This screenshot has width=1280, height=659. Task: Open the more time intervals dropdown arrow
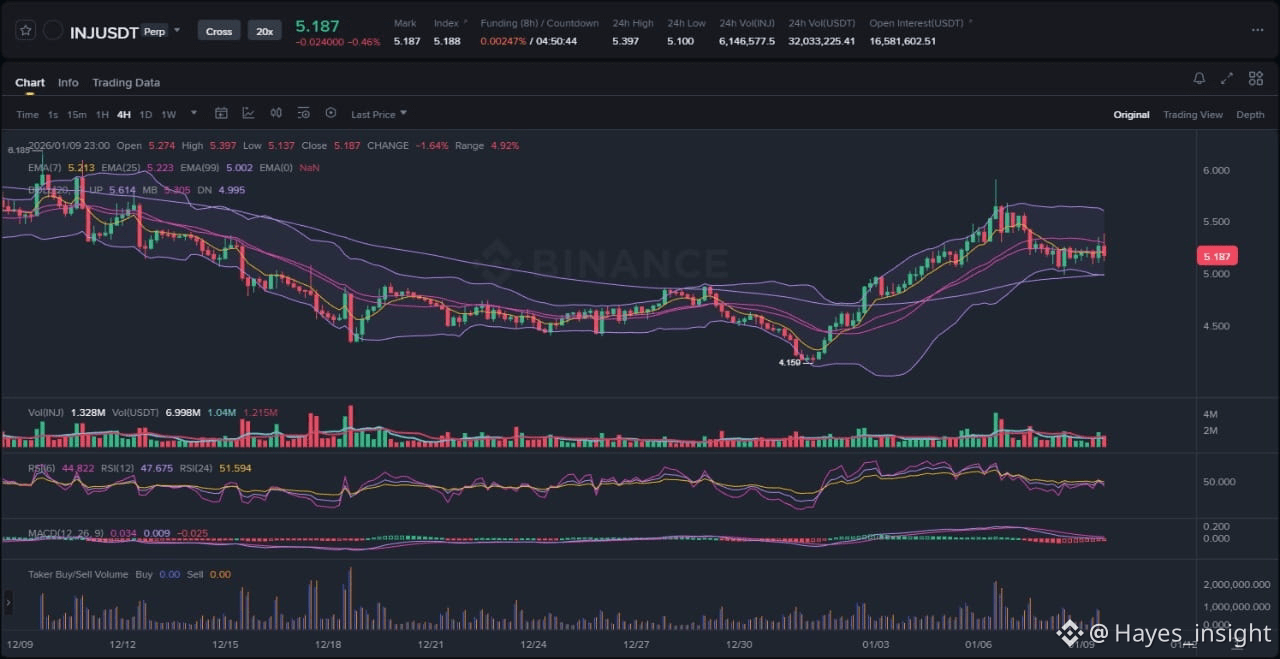(194, 114)
